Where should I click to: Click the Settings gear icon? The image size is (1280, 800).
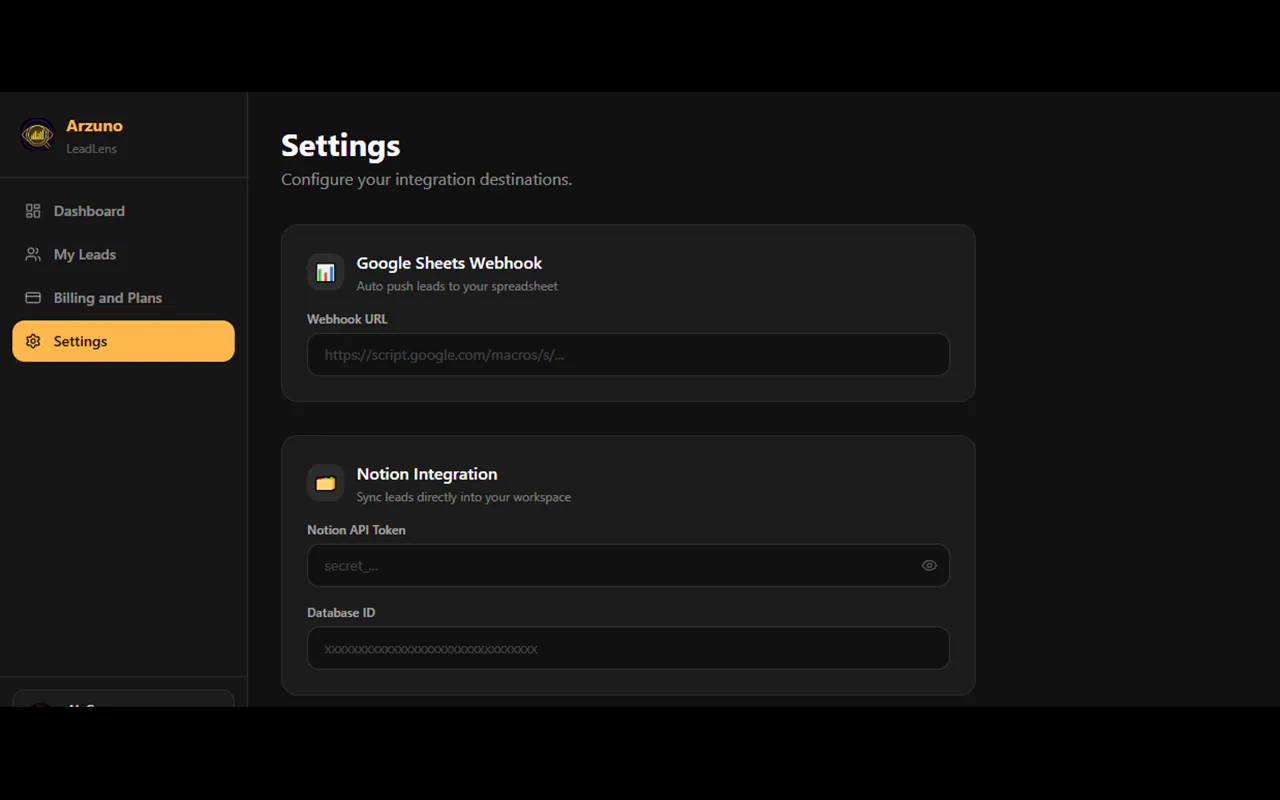33,341
